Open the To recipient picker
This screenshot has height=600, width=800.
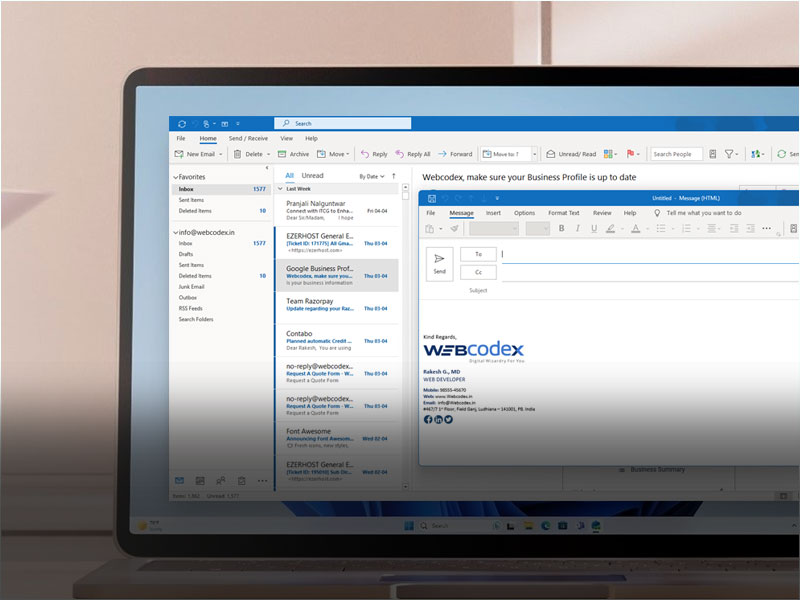(x=477, y=253)
